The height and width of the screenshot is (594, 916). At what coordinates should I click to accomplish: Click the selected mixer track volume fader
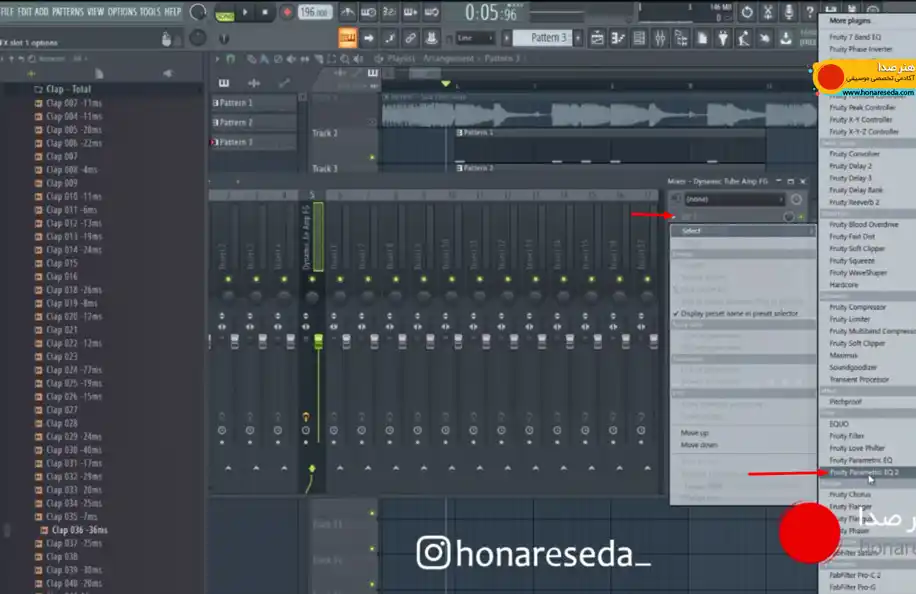(318, 342)
